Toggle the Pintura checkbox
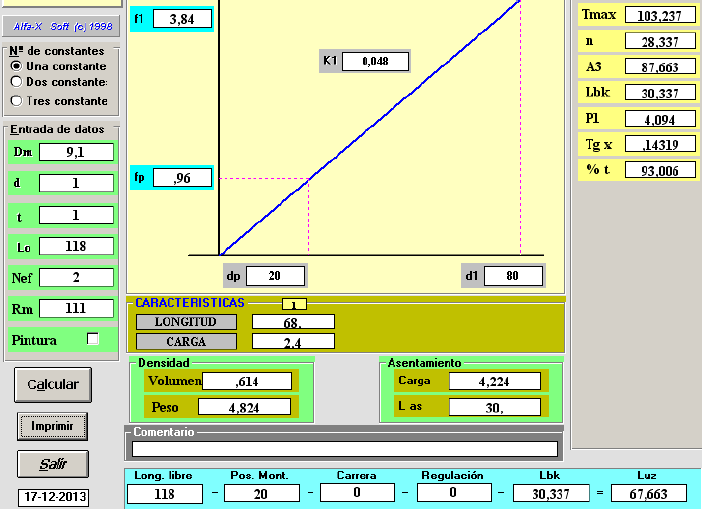The height and width of the screenshot is (511, 702). pyautogui.click(x=93, y=339)
